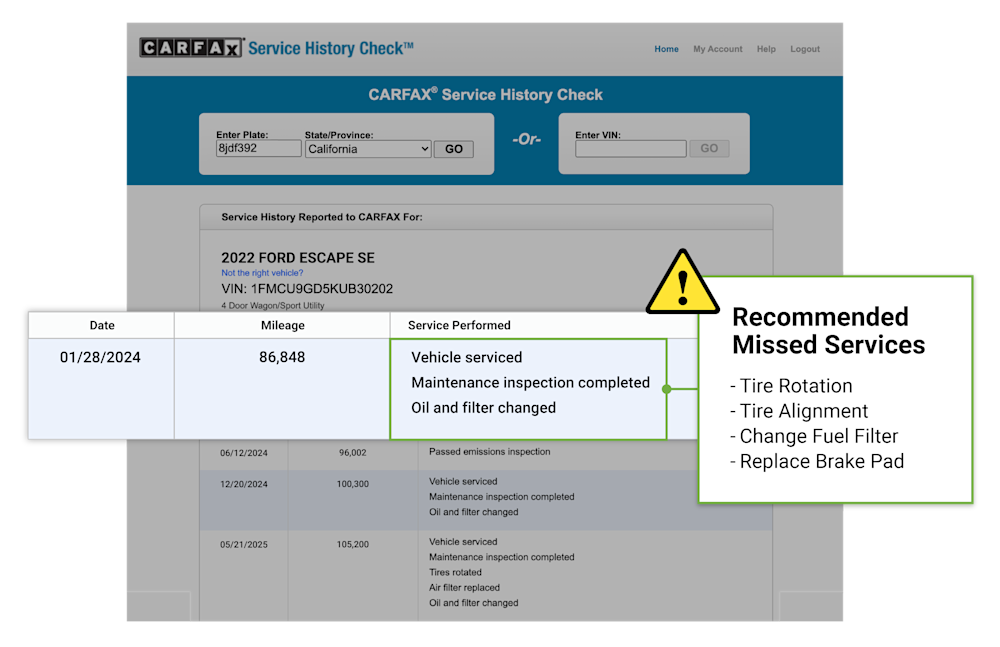The width and height of the screenshot is (1000, 647).
Task: Select the 96,002 mileage cell
Action: point(352,452)
